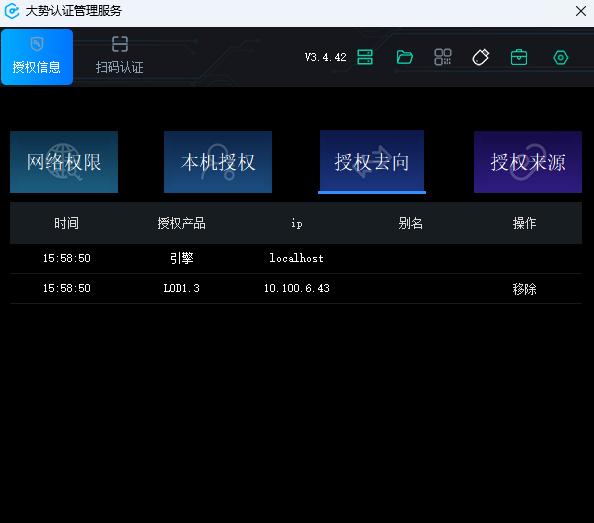Click the LOD1.3 product cell
Viewport: 594px width, 523px height.
click(x=181, y=288)
